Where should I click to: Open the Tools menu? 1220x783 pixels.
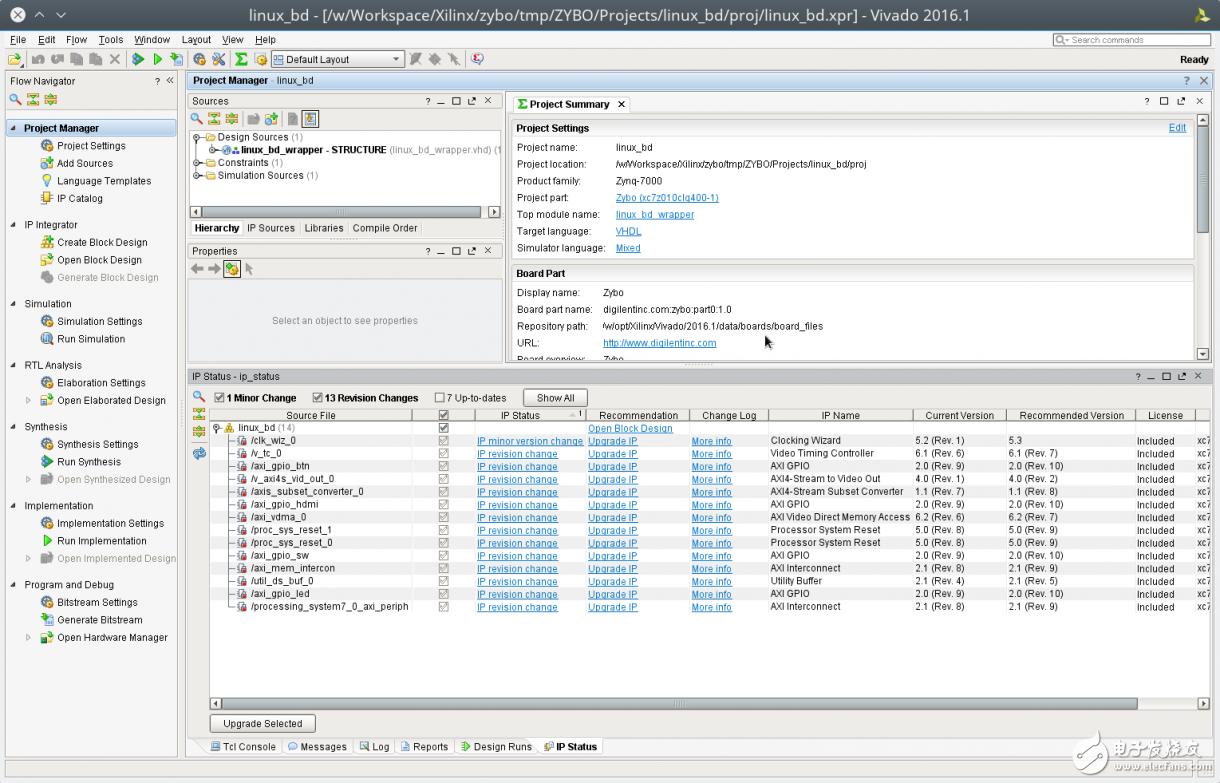(111, 40)
